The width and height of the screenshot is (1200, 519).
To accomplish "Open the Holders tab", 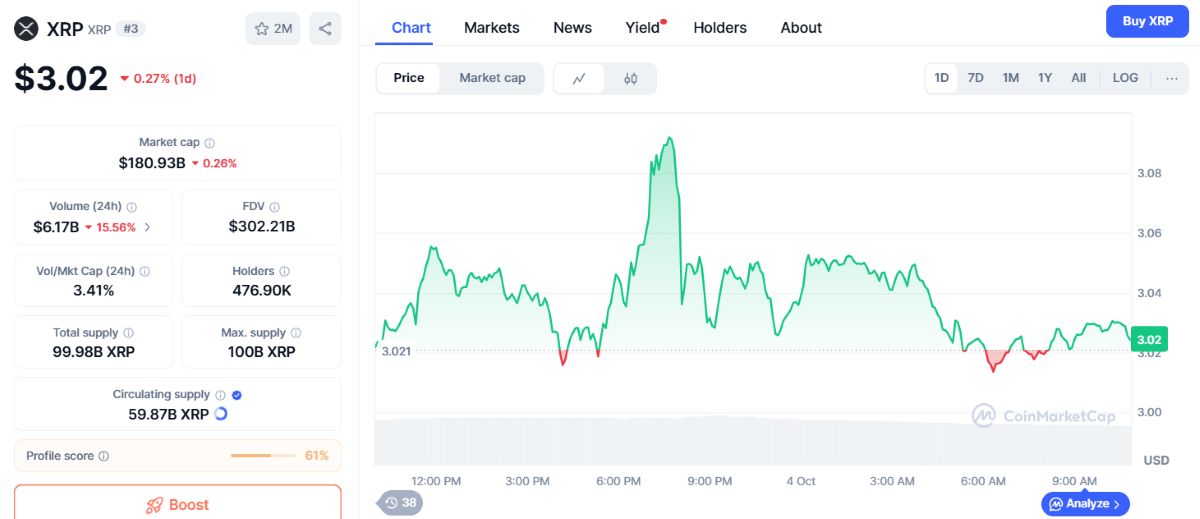I will pyautogui.click(x=720, y=28).
